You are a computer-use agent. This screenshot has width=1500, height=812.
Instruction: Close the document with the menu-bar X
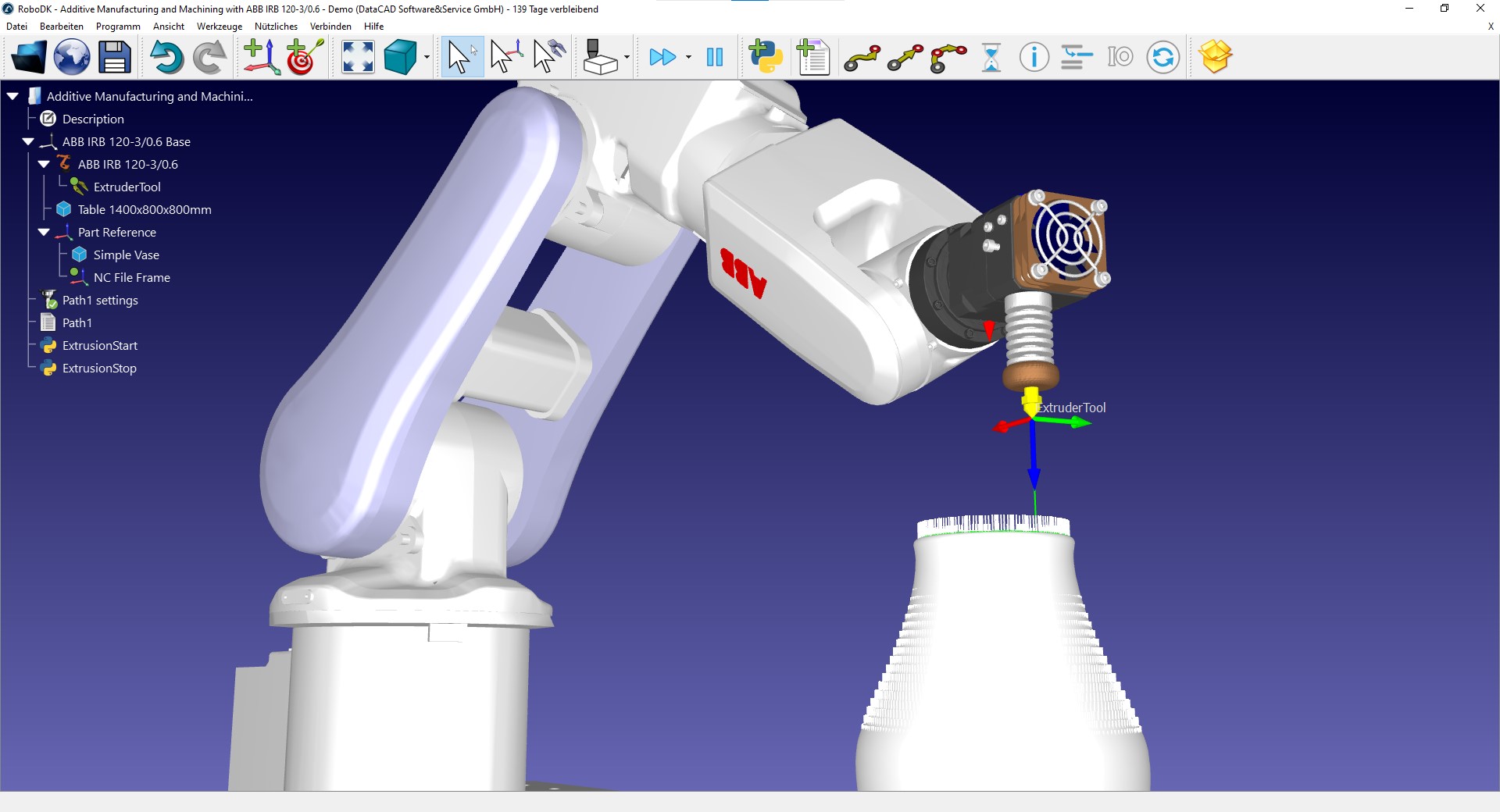[x=1491, y=27]
